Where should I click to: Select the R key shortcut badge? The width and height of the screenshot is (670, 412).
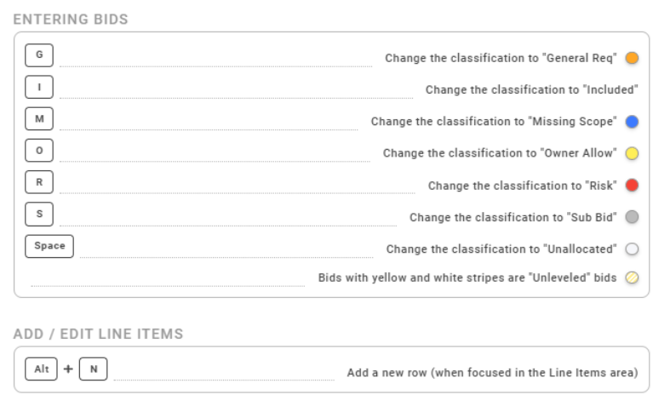(x=39, y=182)
